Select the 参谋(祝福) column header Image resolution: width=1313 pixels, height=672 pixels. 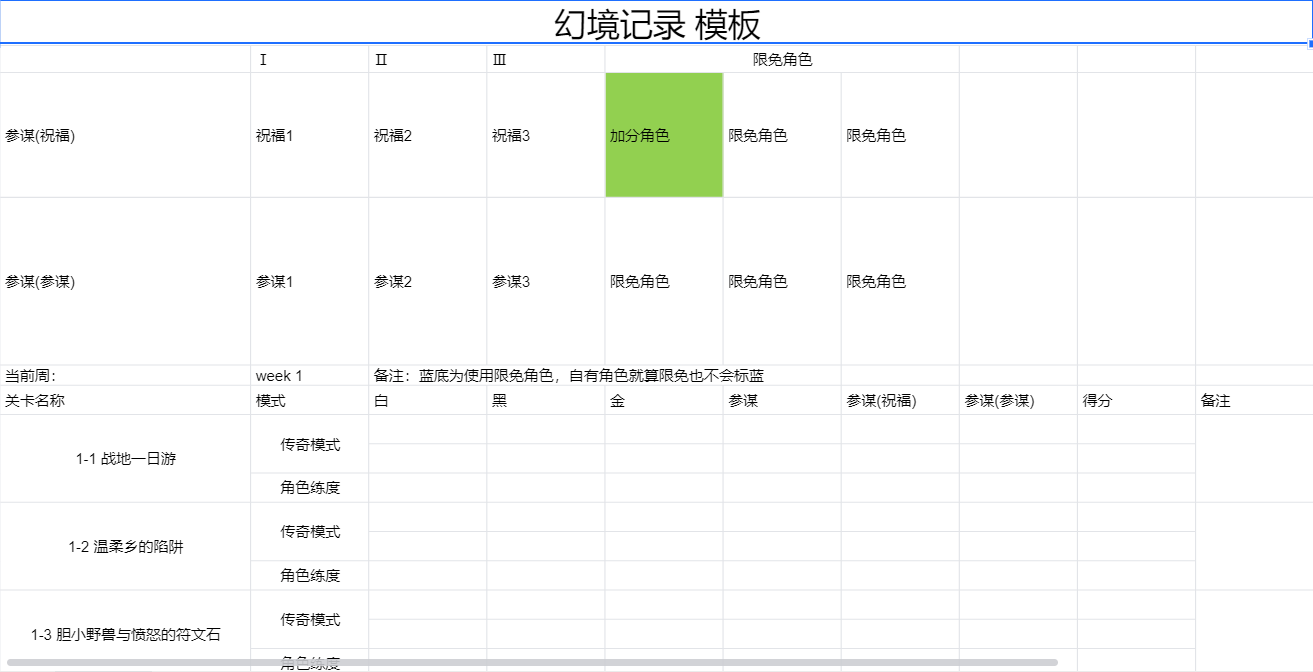click(x=900, y=400)
